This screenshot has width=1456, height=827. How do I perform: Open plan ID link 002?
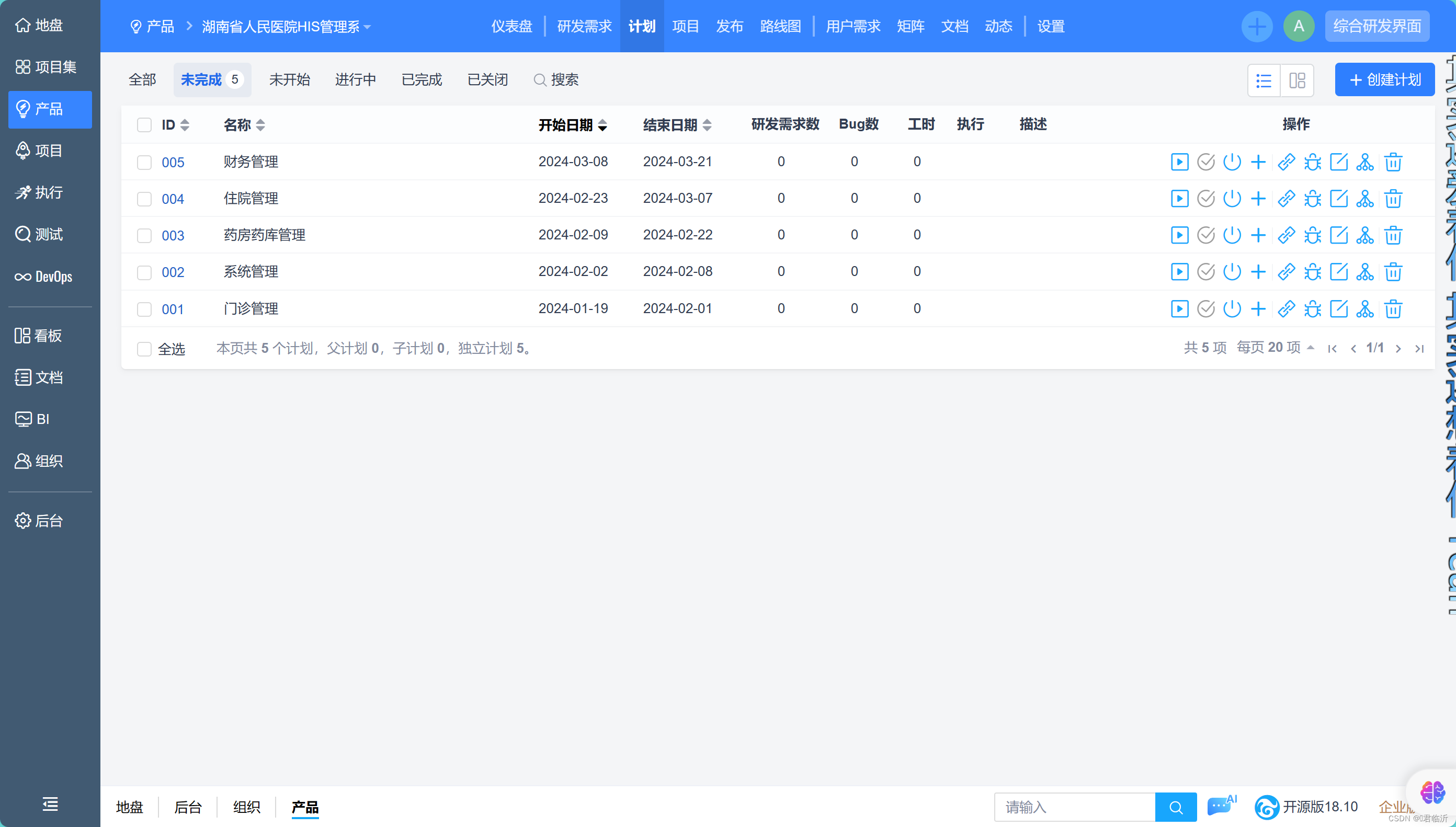(x=173, y=273)
